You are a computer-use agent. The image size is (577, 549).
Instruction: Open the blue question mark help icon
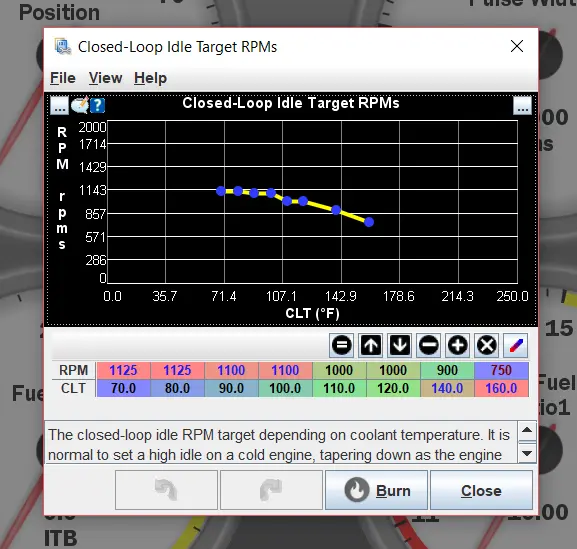point(98,106)
